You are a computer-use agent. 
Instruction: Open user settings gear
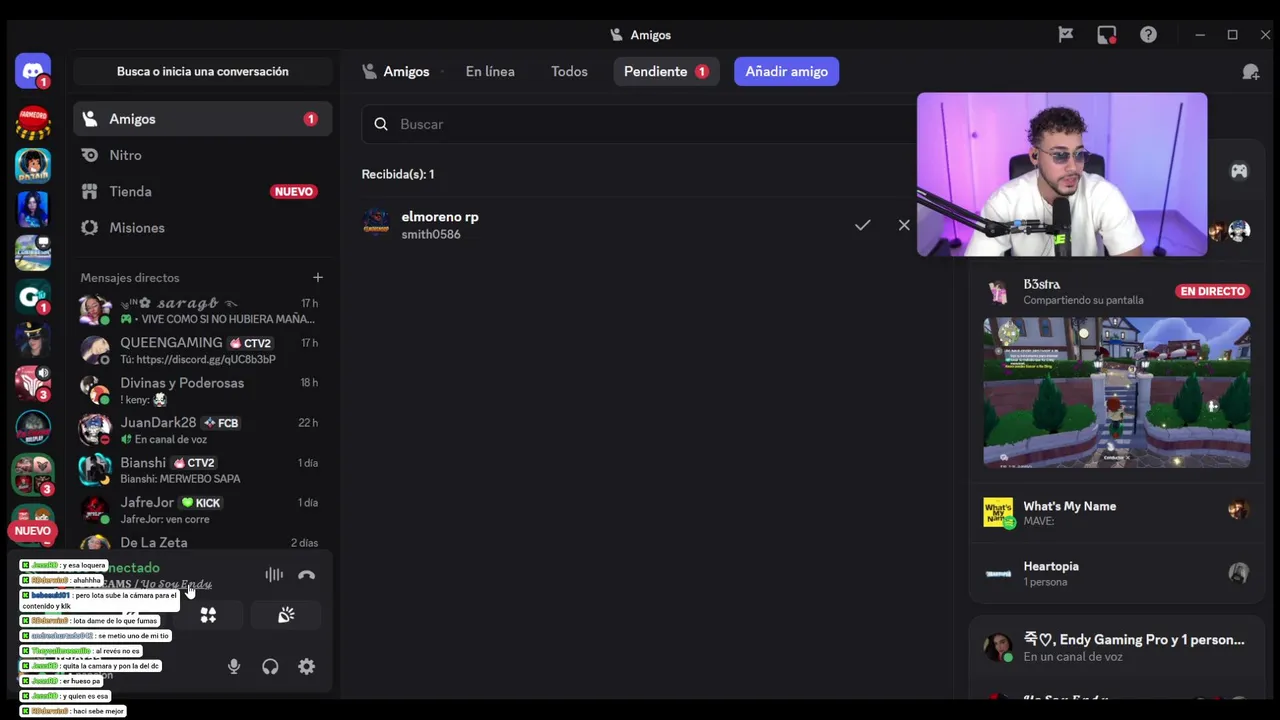(306, 666)
